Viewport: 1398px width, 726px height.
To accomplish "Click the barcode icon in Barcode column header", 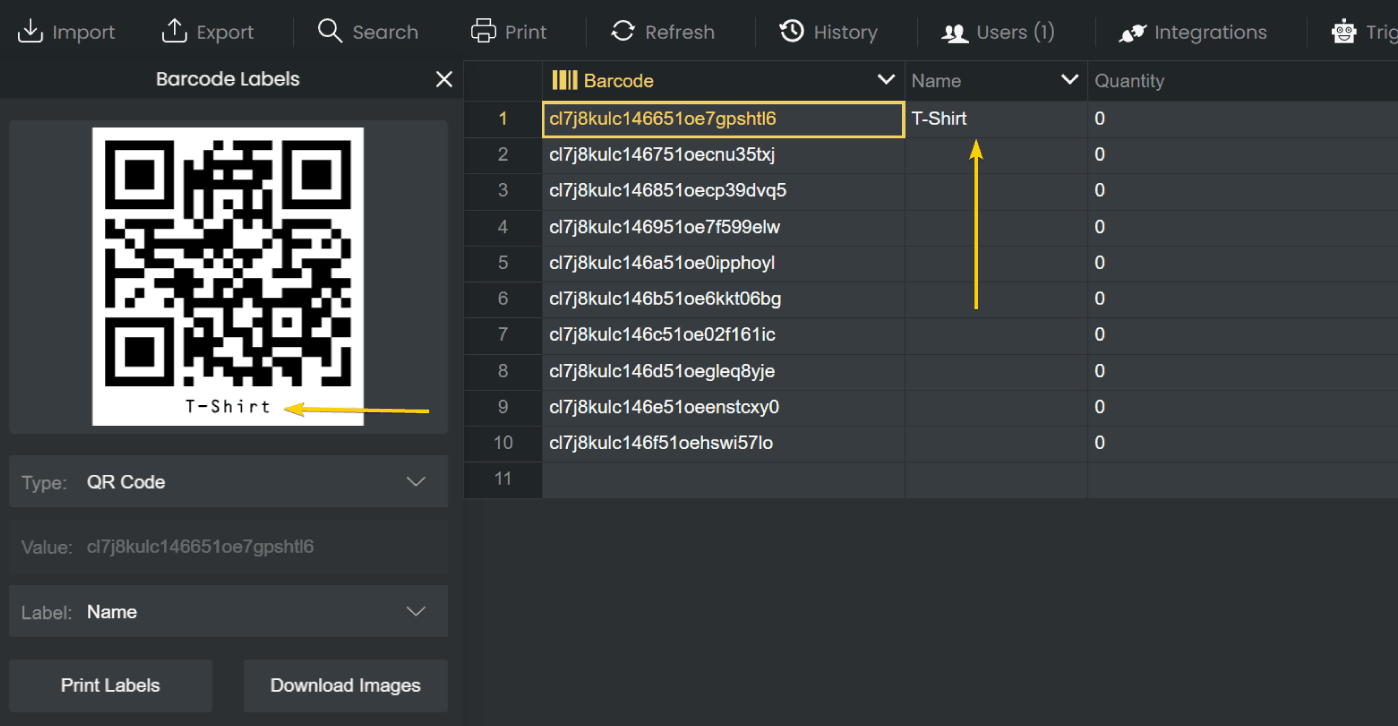I will tap(565, 80).
